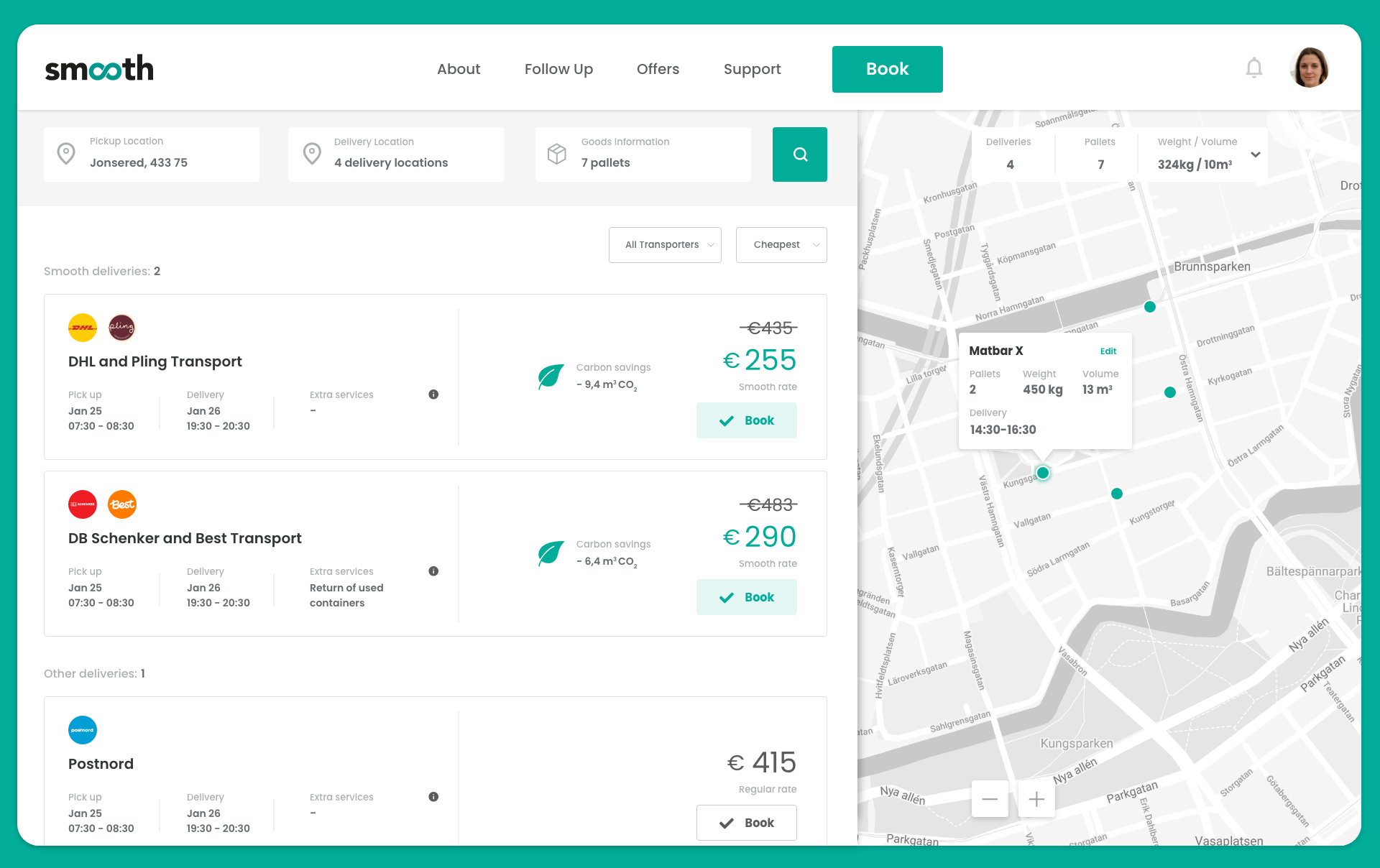Click the Postnord blue logo
Screen dimensions: 1380x868
pyautogui.click(x=83, y=730)
